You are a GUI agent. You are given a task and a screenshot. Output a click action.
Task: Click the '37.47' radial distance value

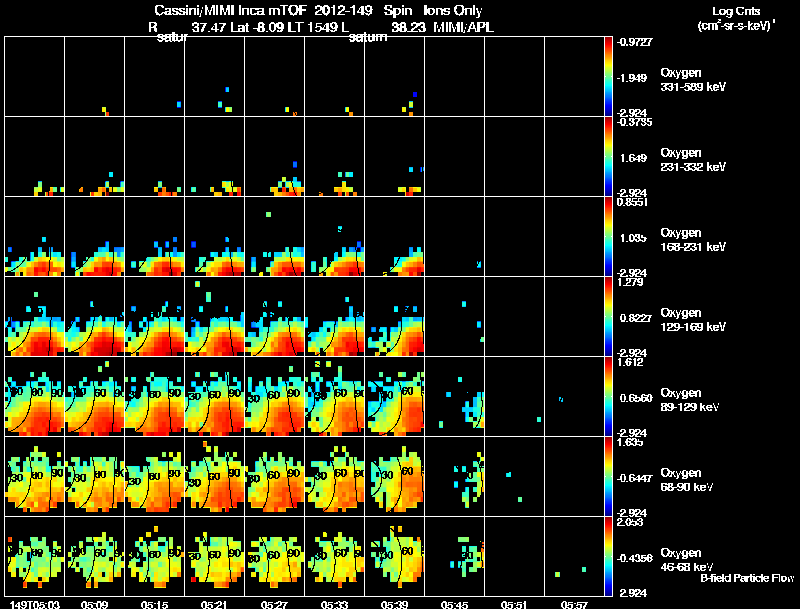(209, 27)
